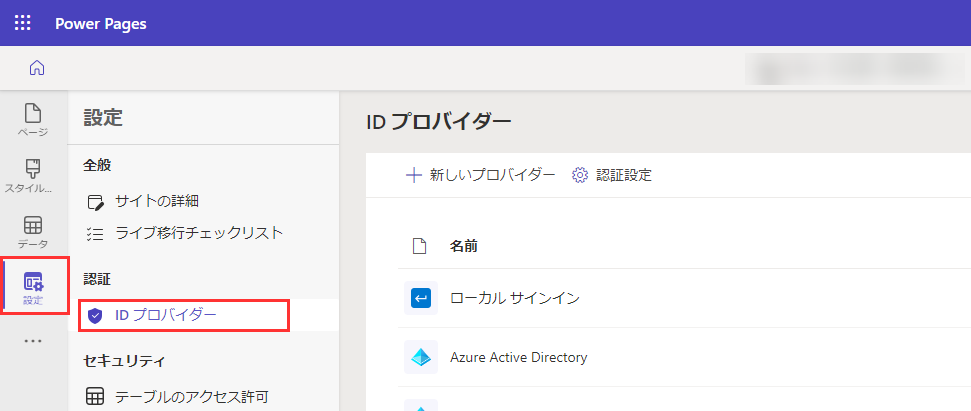The image size is (971, 411).
Task: Click the gear icon of 認証設定
Action: pos(580,175)
